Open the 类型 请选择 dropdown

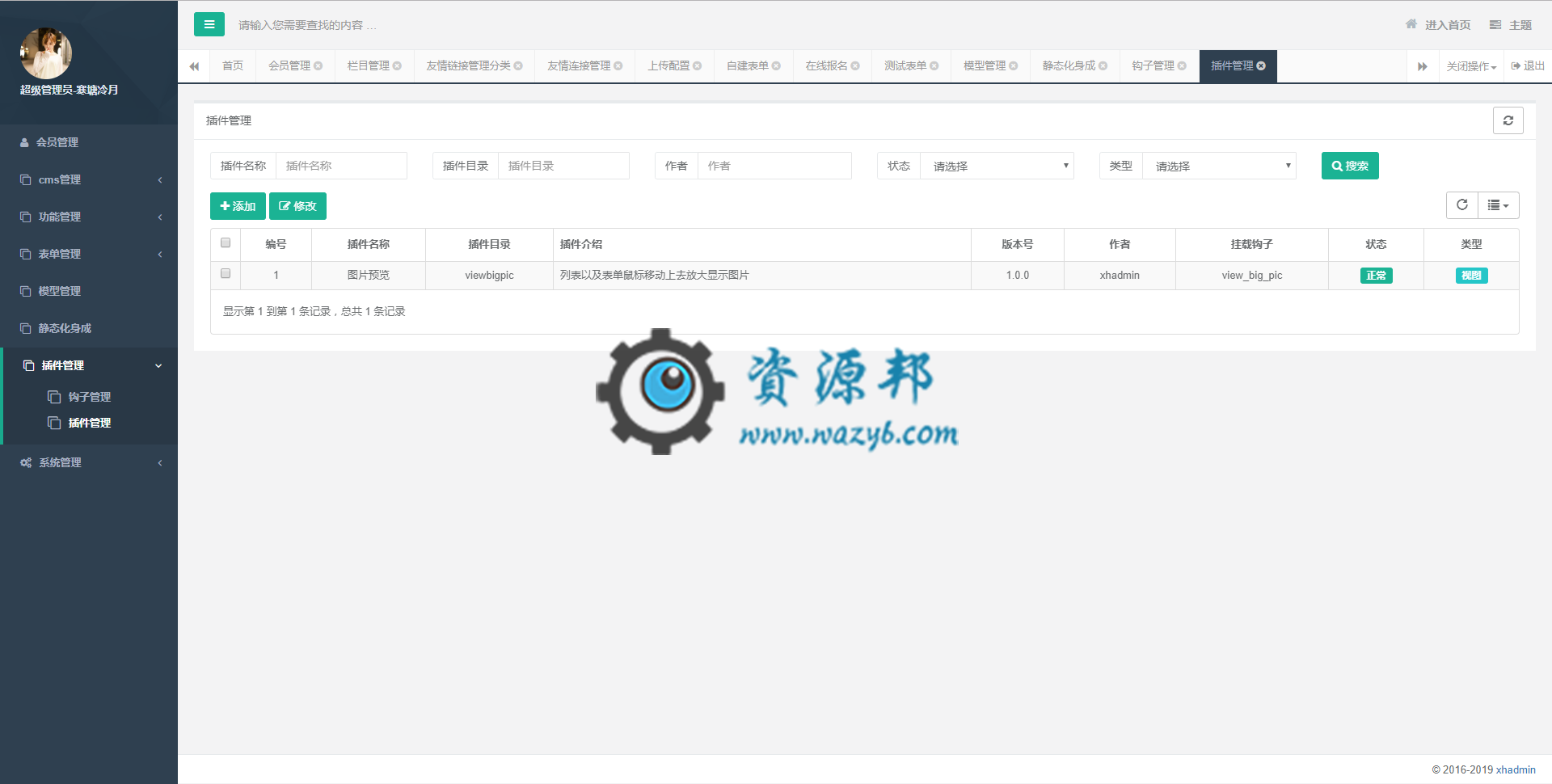point(1220,166)
